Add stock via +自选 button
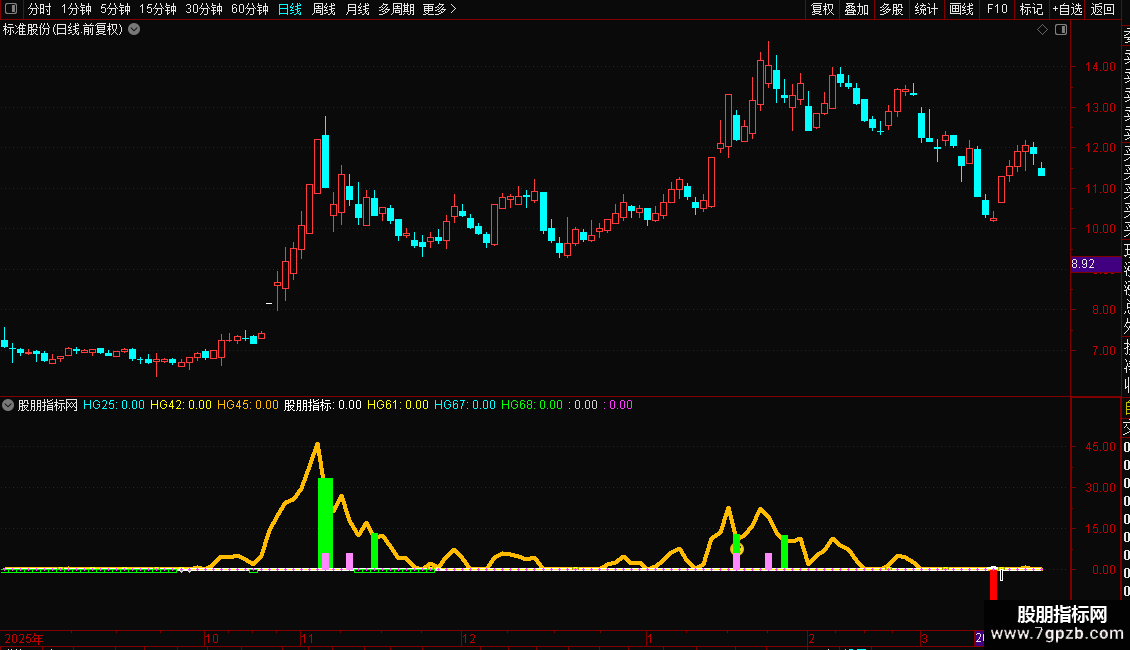 (1067, 9)
